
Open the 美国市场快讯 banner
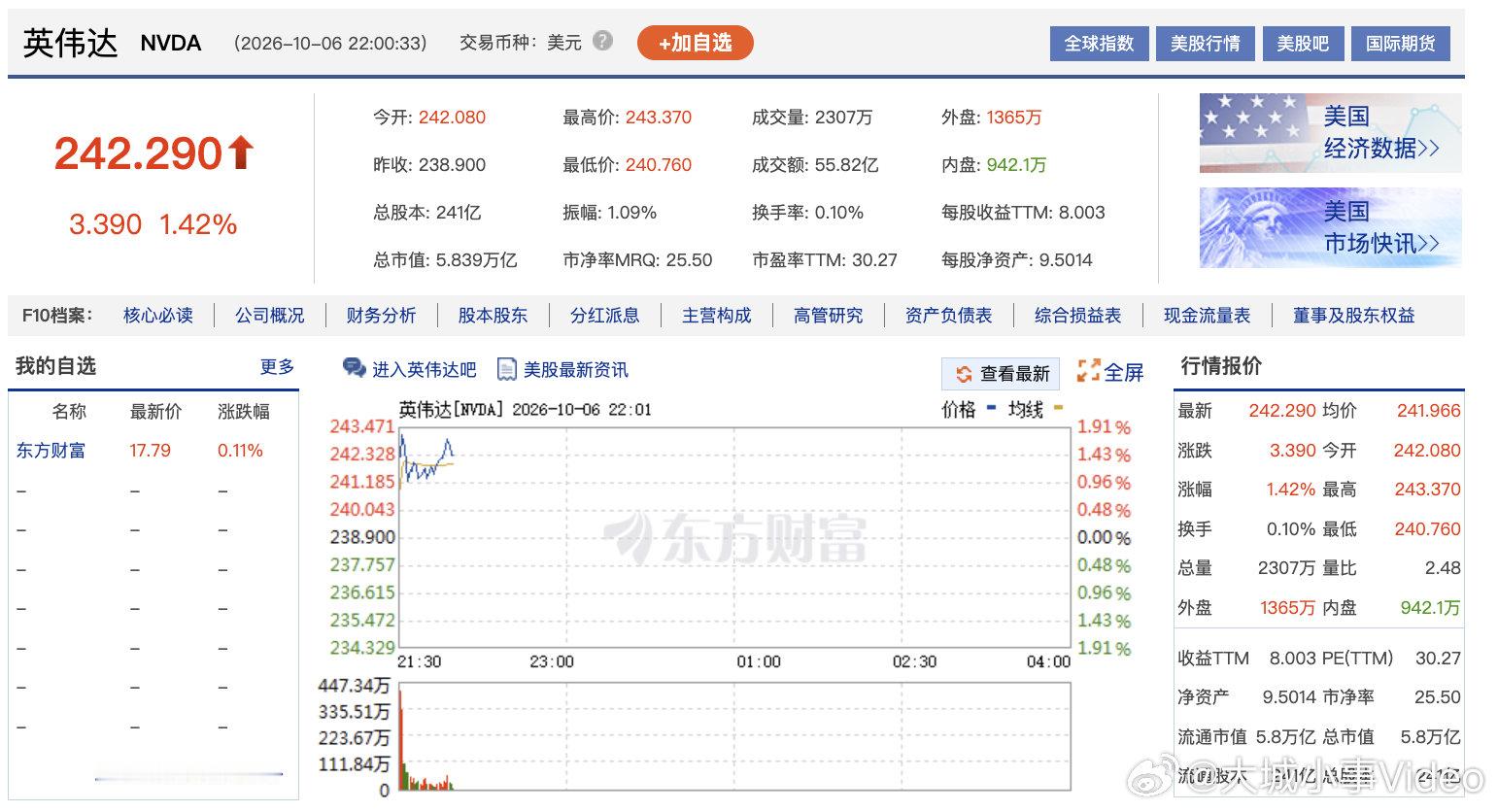coord(1331,227)
